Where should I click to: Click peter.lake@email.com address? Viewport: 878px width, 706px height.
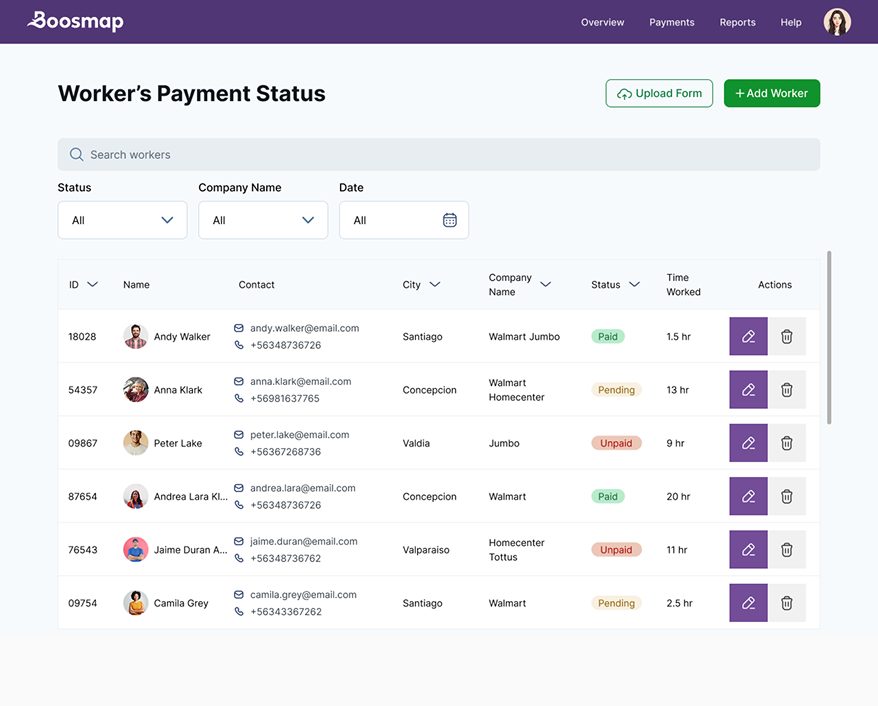point(299,434)
